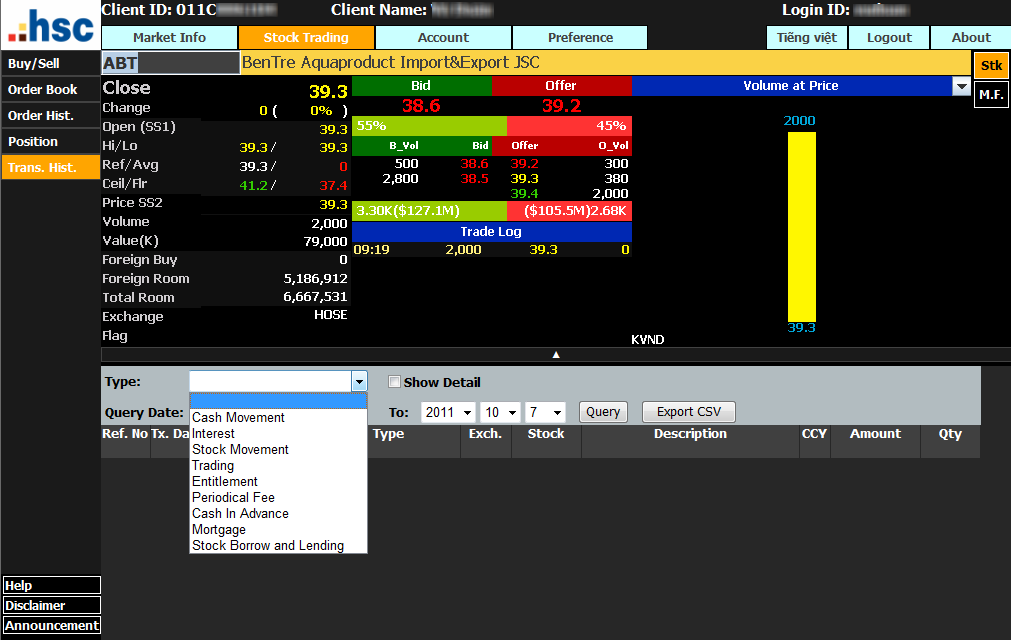Select Stock Movement in Type list

(x=278, y=449)
